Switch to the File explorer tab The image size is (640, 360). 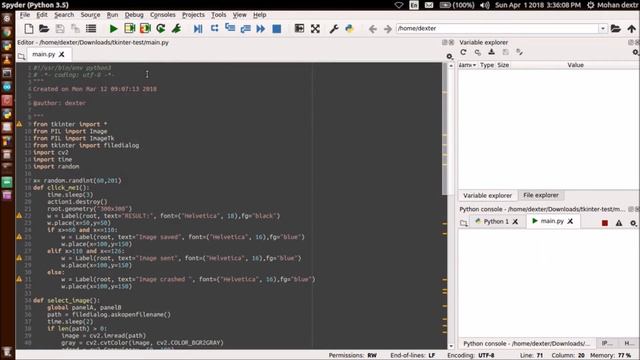tap(541, 195)
